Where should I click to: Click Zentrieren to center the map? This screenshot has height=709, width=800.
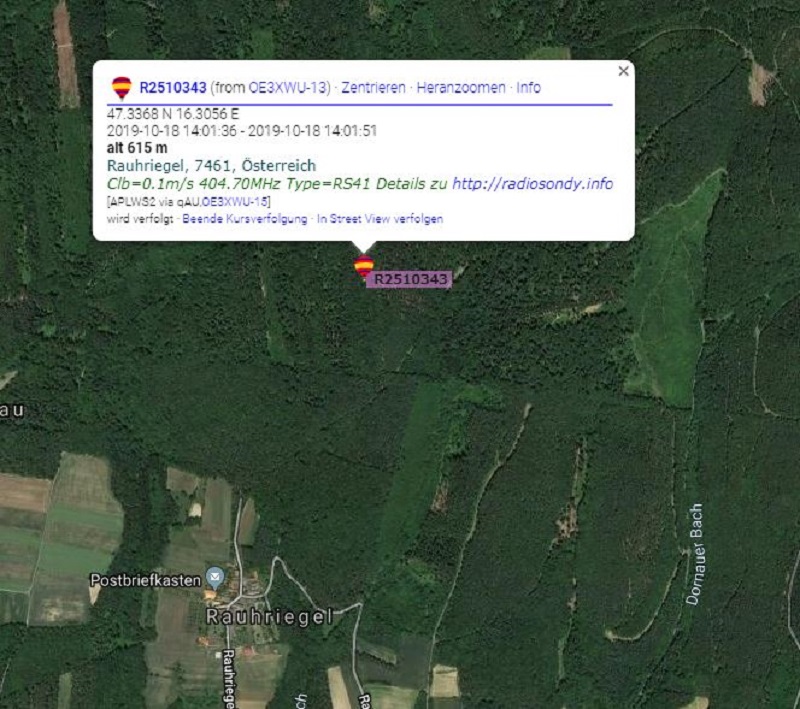[373, 88]
